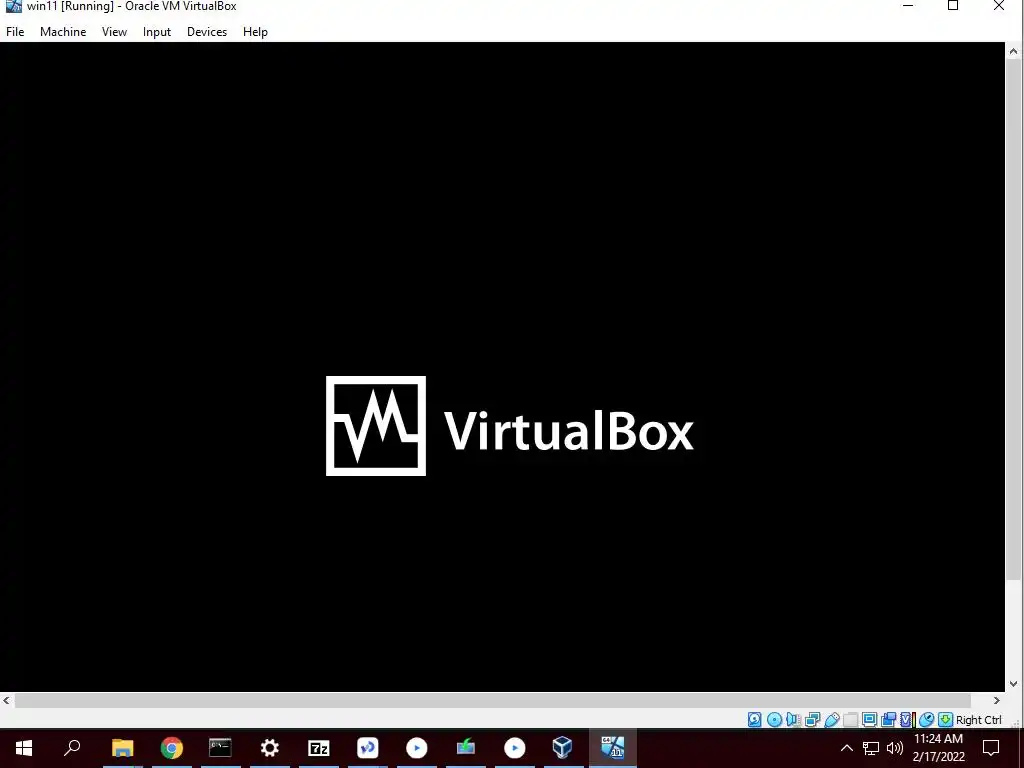
Task: Open the File menu
Action: 15,31
